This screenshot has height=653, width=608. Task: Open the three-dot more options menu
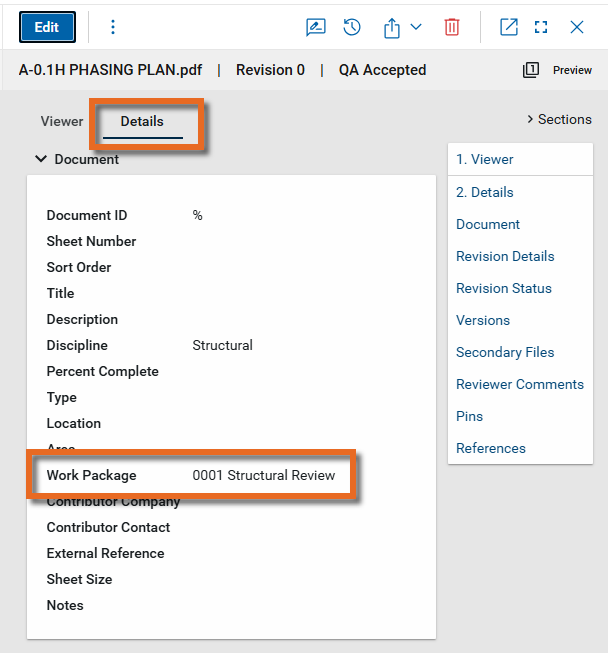click(113, 27)
